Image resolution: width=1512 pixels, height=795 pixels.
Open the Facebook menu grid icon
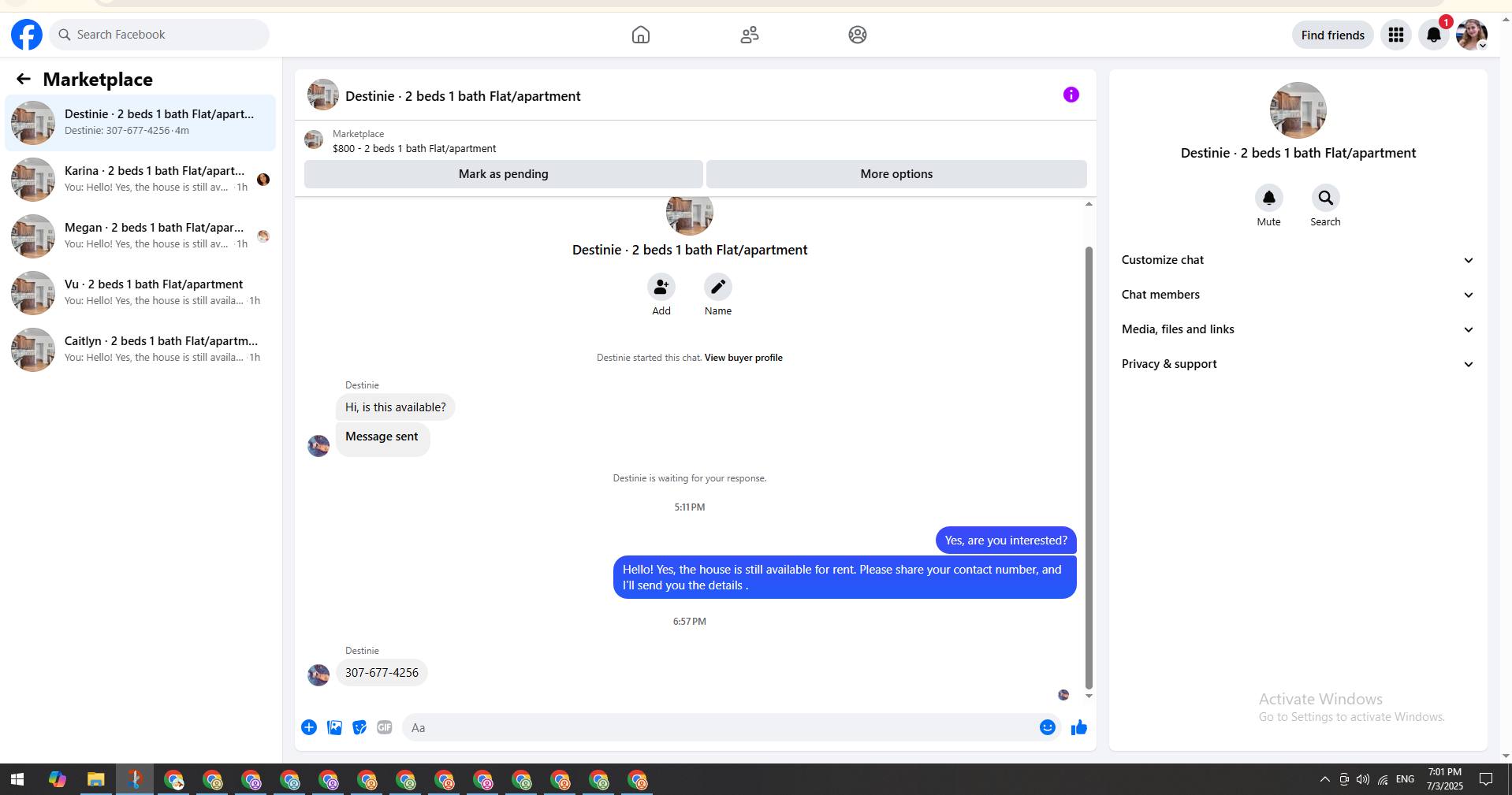(1396, 35)
